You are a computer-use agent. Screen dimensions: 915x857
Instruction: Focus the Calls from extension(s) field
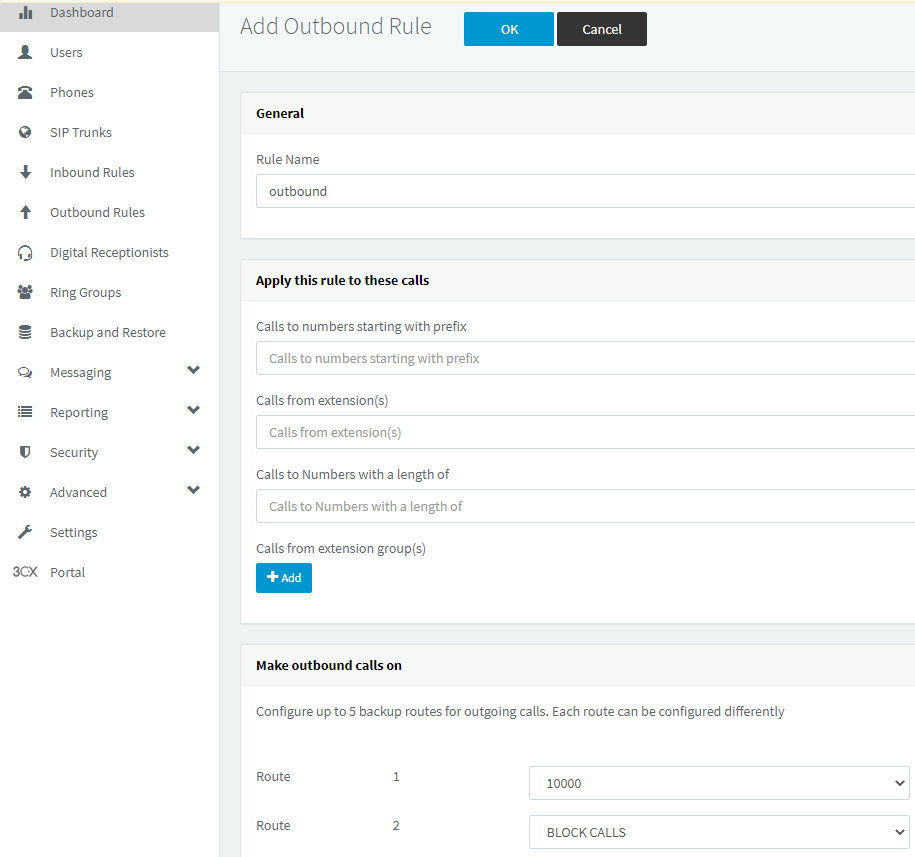click(x=585, y=432)
